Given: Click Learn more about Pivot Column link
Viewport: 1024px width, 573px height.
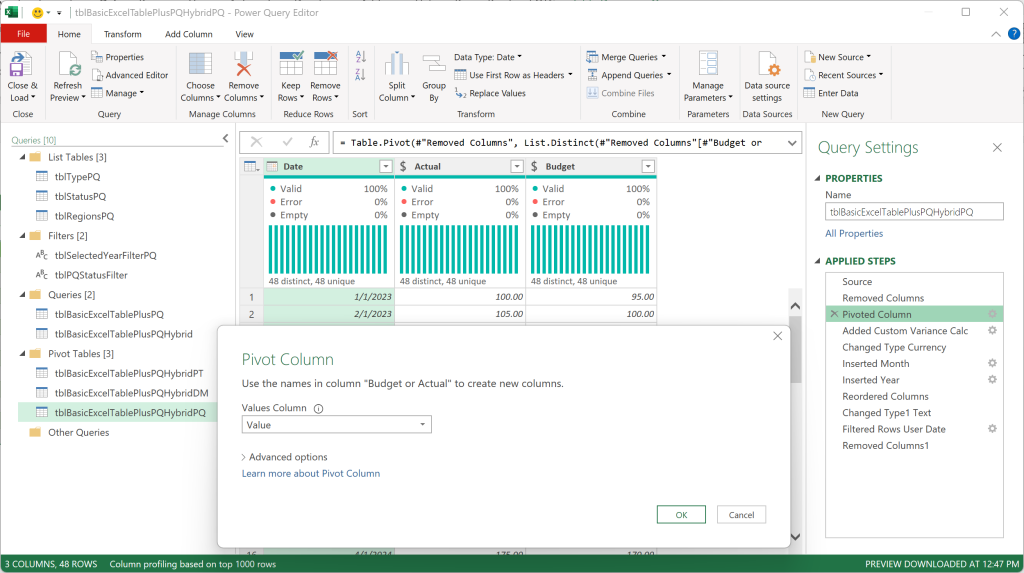Looking at the screenshot, I should 311,474.
